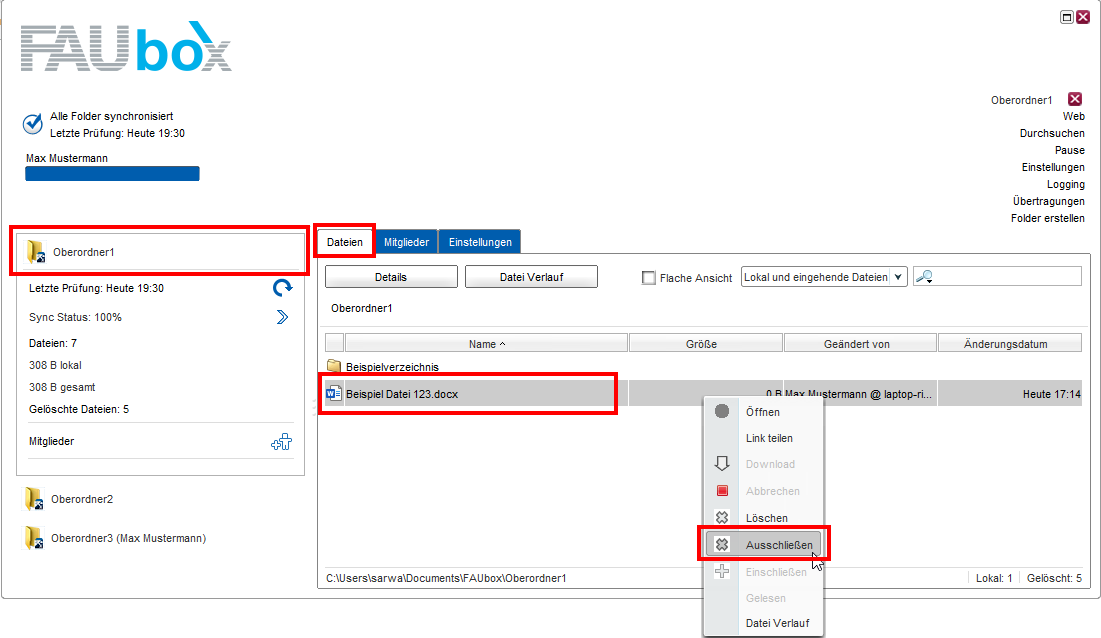This screenshot has height=638, width=1101.
Task: Click the Datei Verlauf button
Action: tap(532, 277)
